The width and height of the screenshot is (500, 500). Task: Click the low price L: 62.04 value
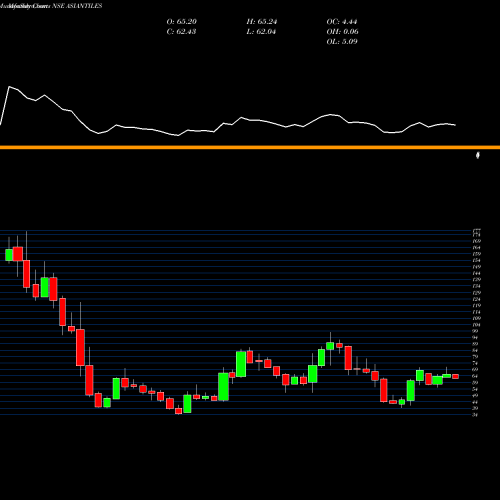(261, 32)
